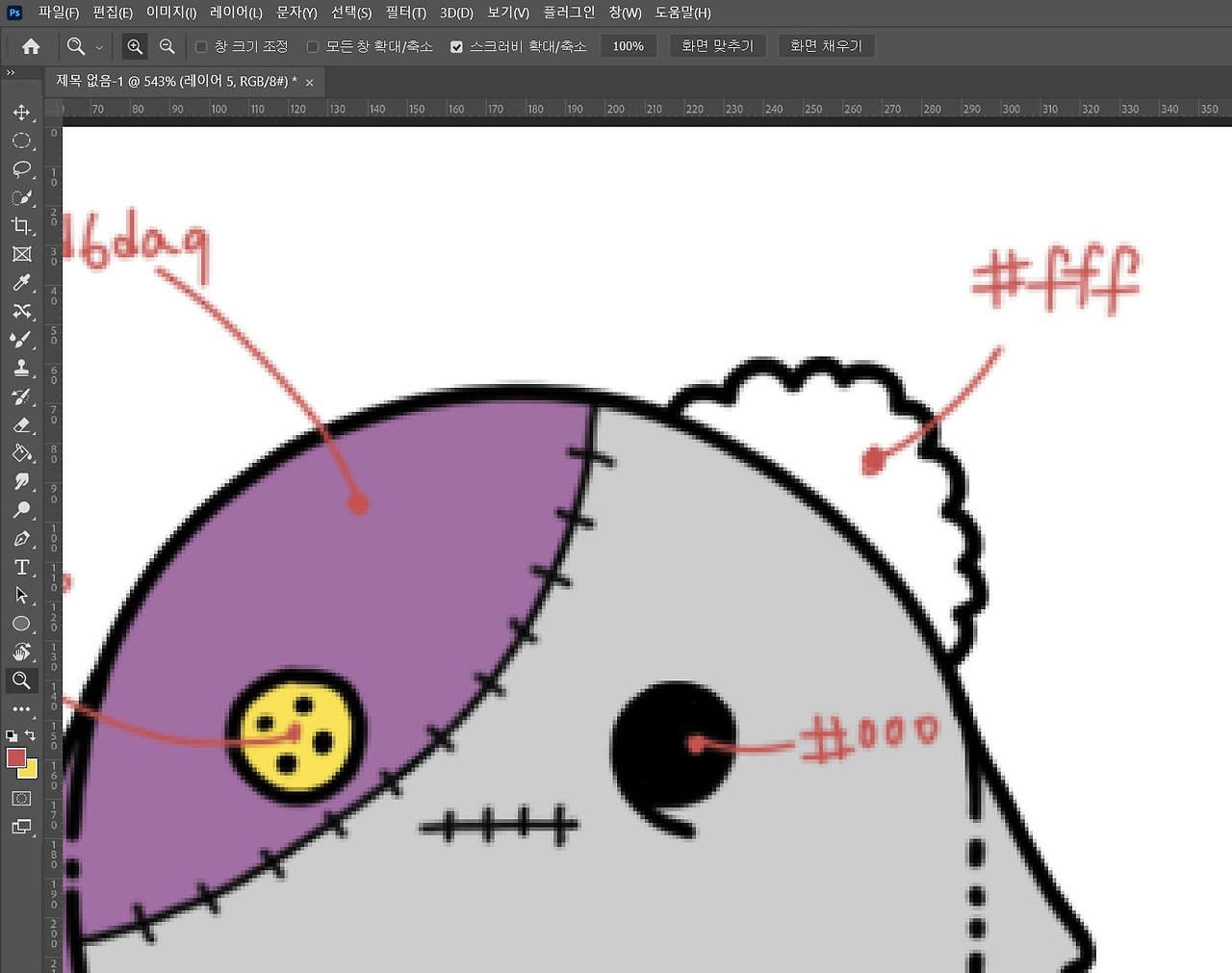Enable the '모든 창 확대/축소' checkbox
The height and width of the screenshot is (973, 1232).
[x=313, y=46]
